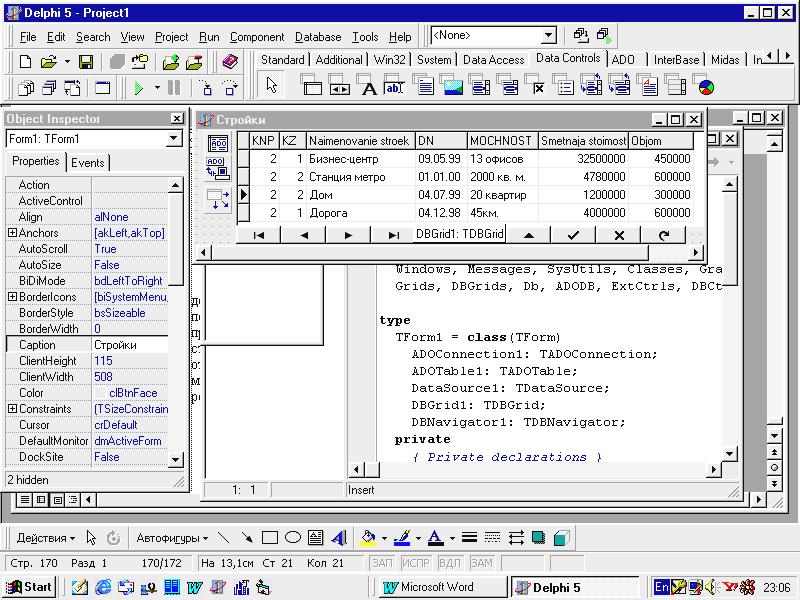
Task: Open the Project menu
Action: click(x=171, y=37)
